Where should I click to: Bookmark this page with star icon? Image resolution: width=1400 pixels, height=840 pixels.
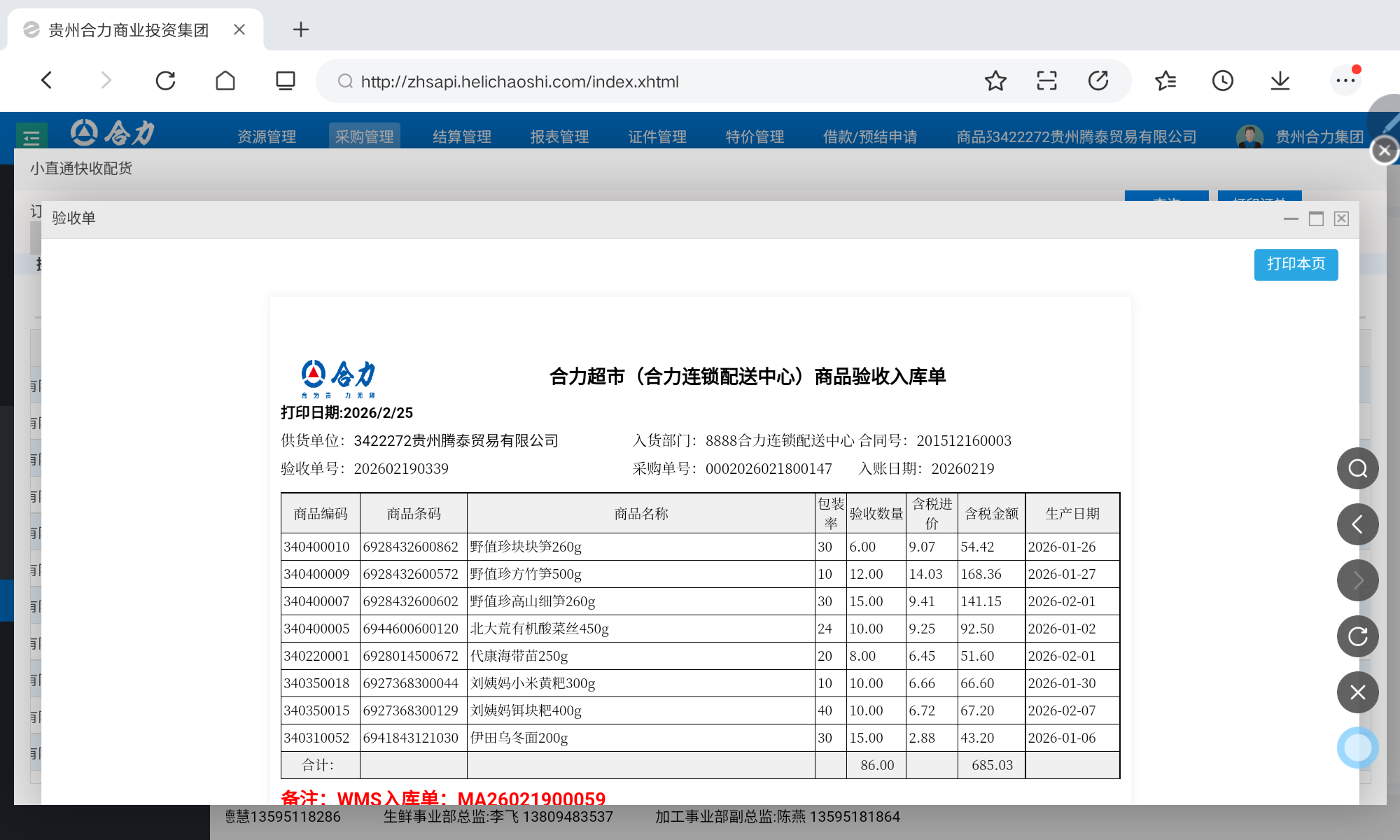995,81
